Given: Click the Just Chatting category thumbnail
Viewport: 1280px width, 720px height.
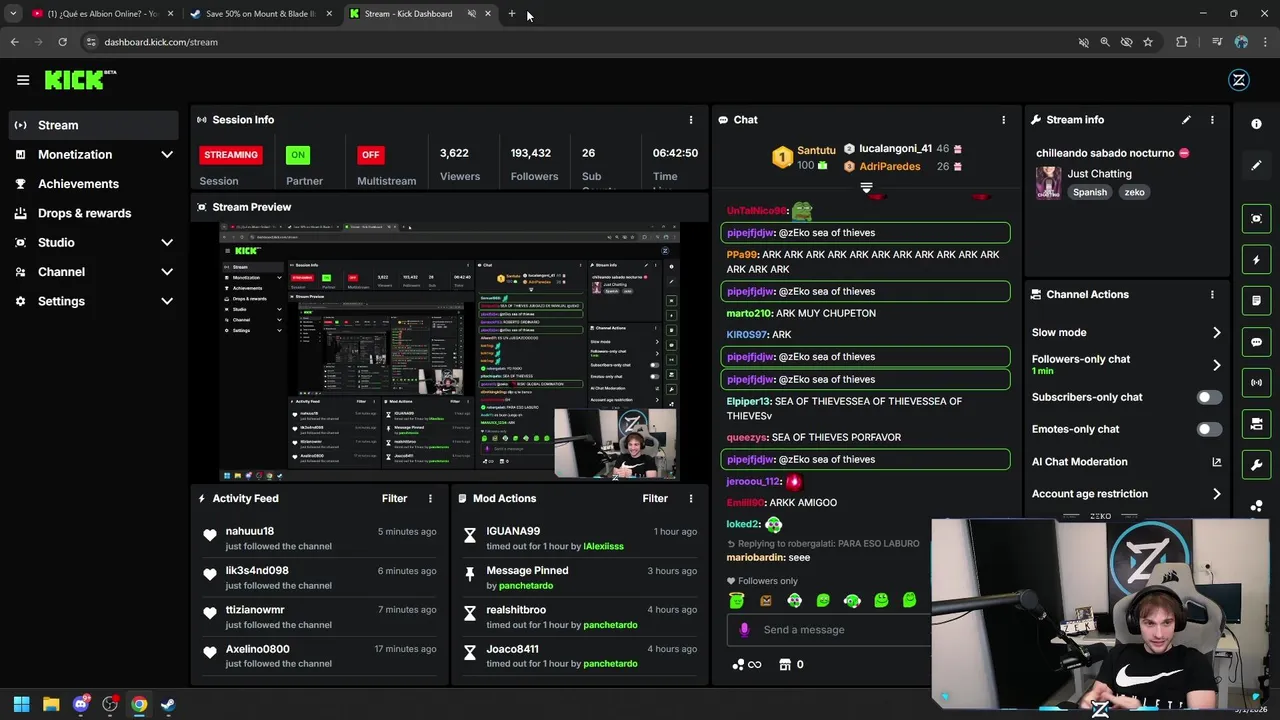Looking at the screenshot, I should (1048, 183).
